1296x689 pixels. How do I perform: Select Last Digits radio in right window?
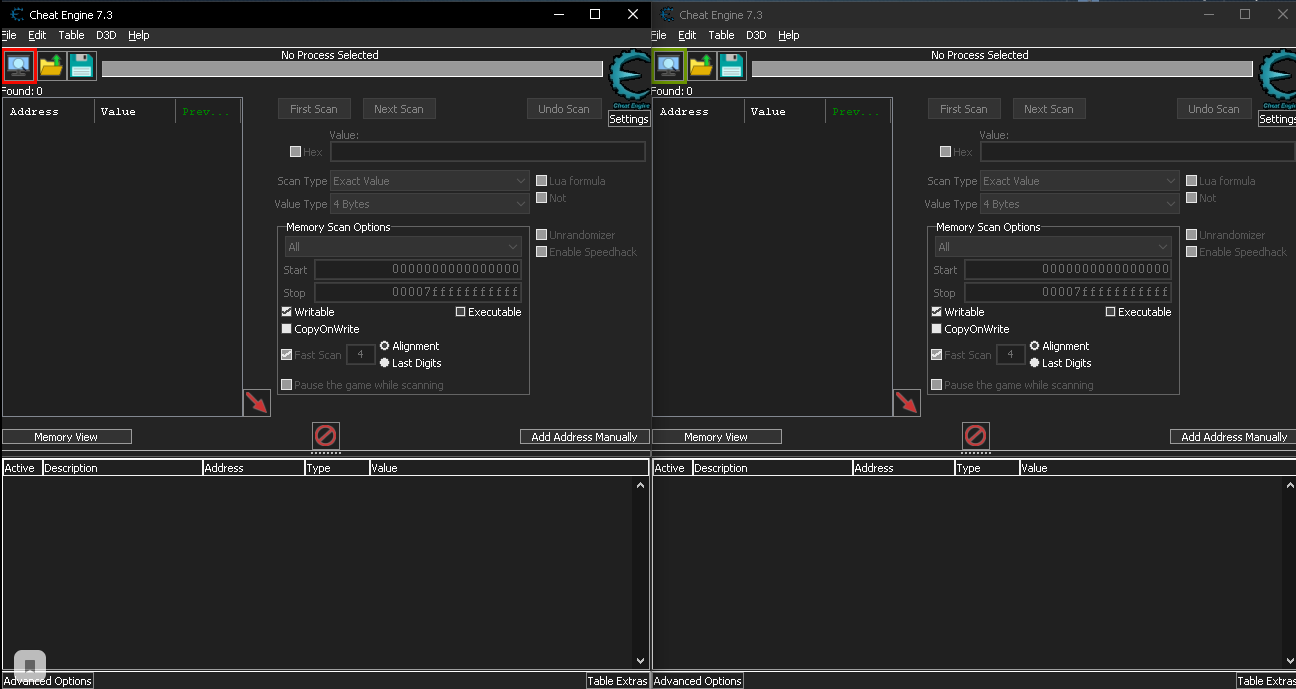point(1035,363)
